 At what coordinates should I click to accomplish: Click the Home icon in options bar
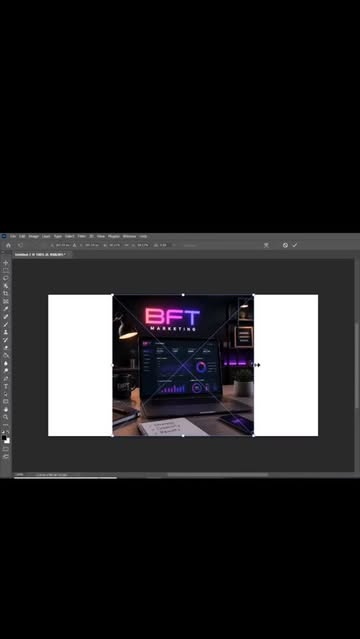click(8, 245)
